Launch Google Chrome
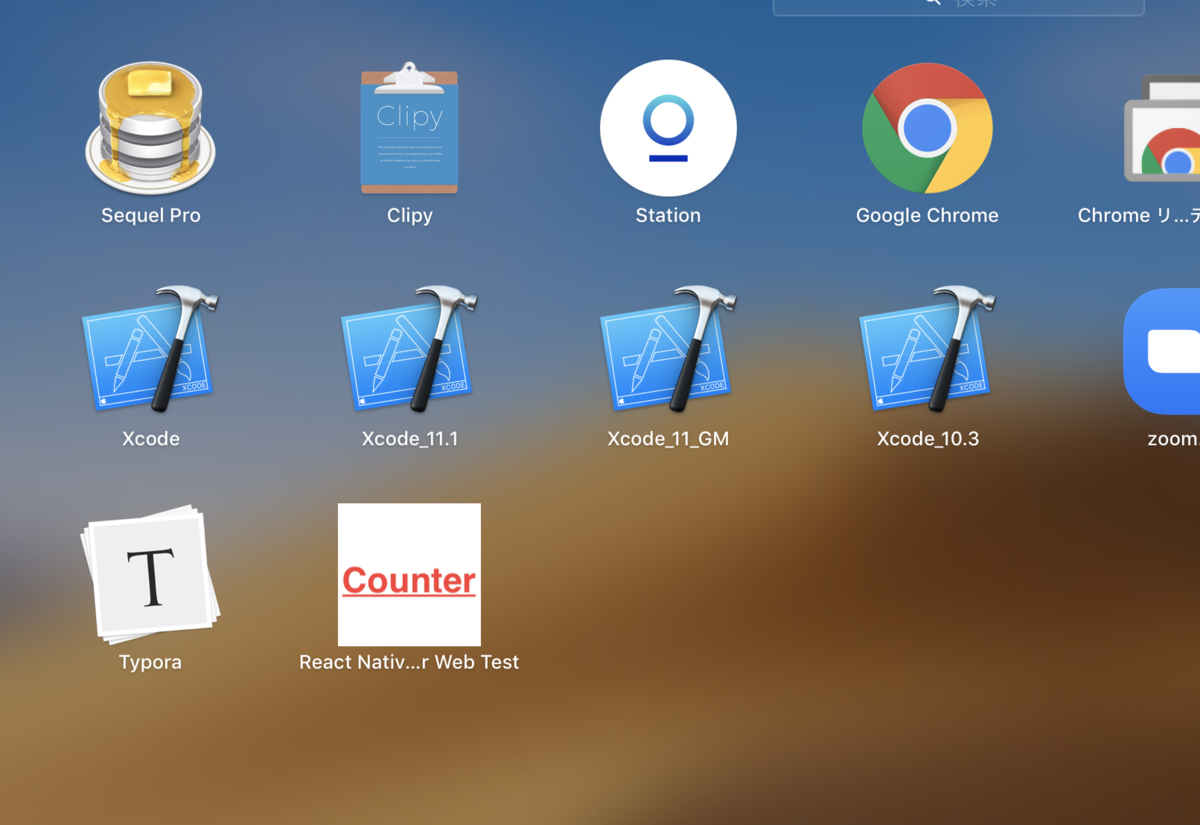 pos(927,128)
